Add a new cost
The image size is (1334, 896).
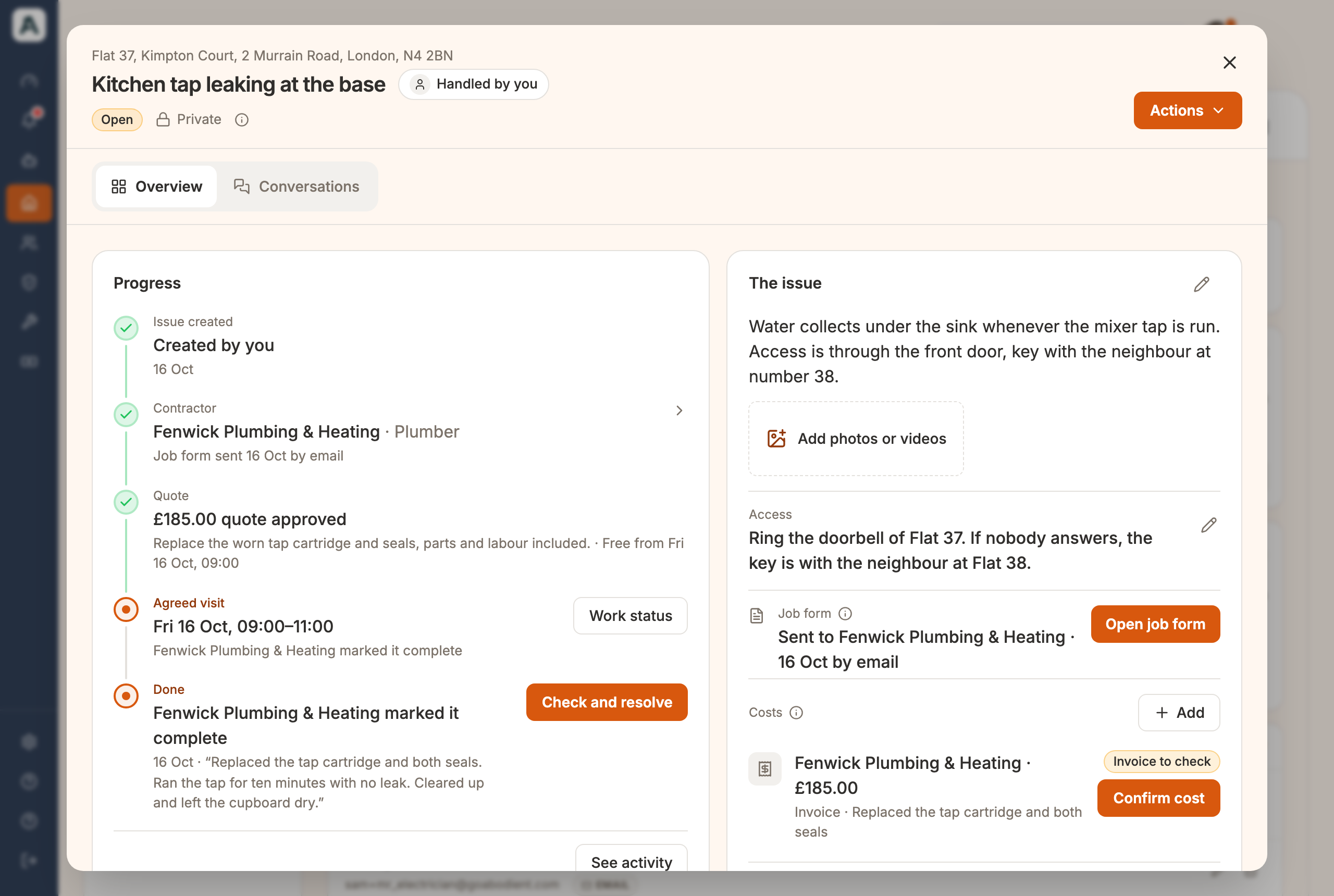[x=1179, y=713]
